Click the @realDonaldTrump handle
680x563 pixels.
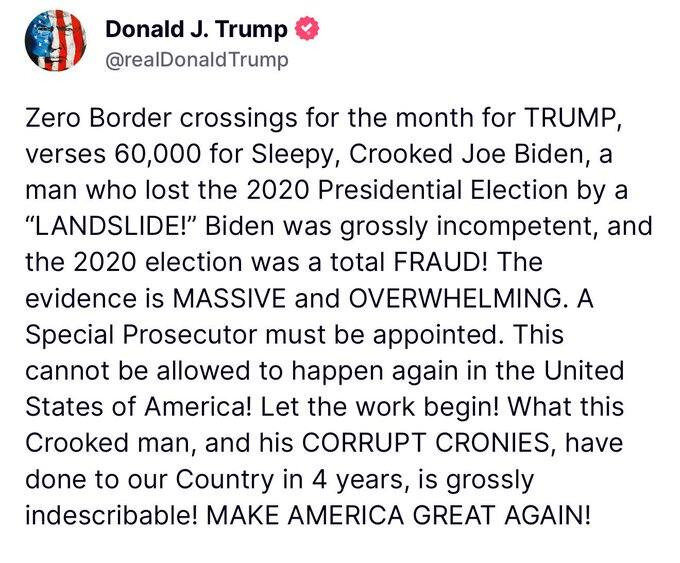point(197,60)
